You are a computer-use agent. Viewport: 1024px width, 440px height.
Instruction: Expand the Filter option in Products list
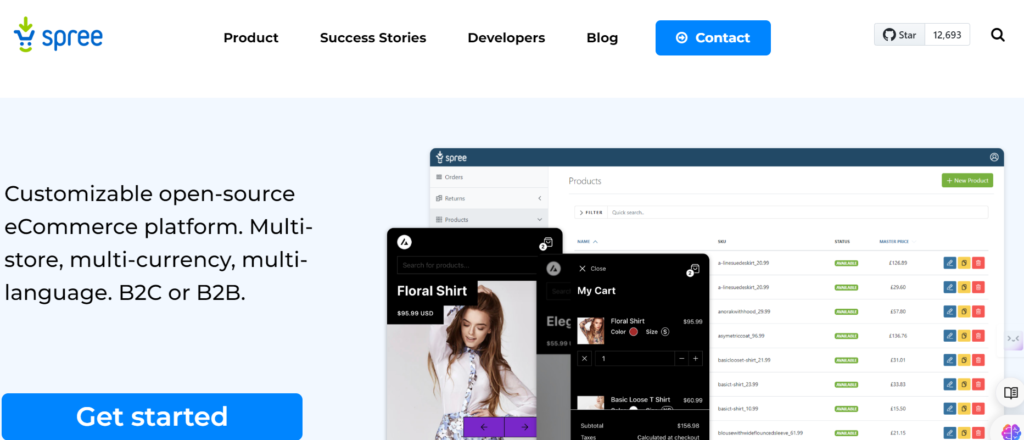coord(590,212)
